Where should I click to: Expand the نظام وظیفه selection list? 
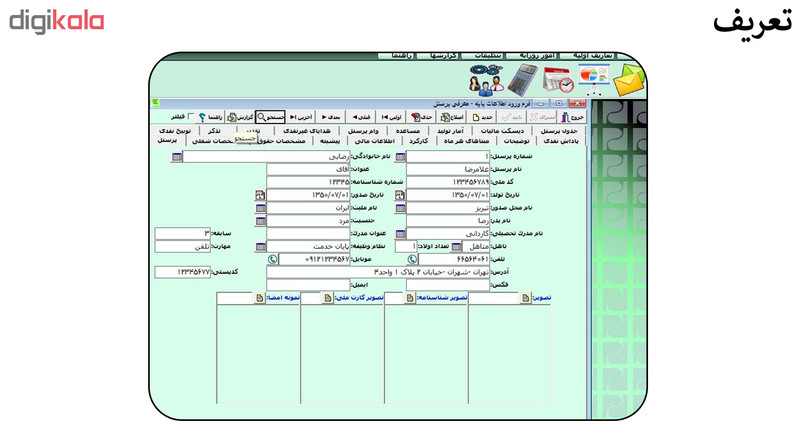[261, 247]
